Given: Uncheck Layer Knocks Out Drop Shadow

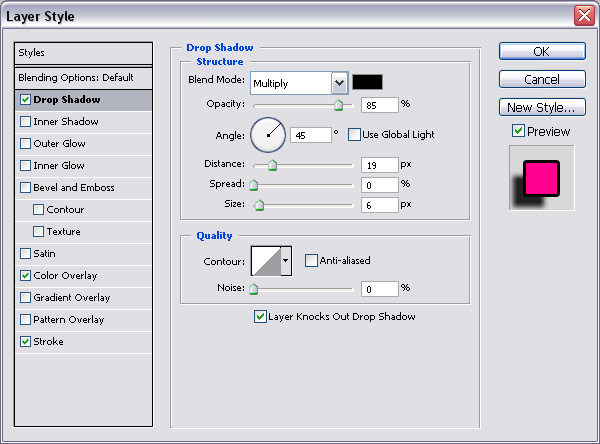Looking at the screenshot, I should [x=261, y=317].
